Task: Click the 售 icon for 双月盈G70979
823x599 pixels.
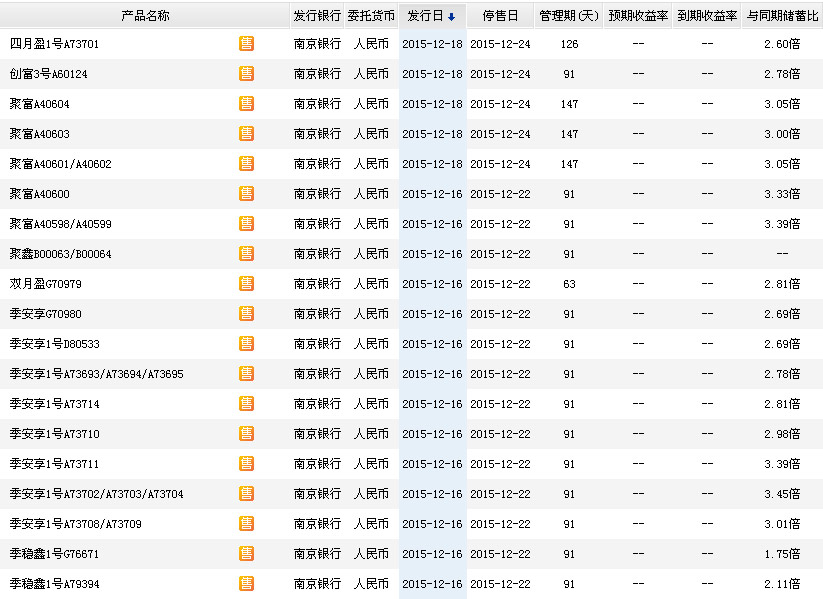Action: (246, 283)
